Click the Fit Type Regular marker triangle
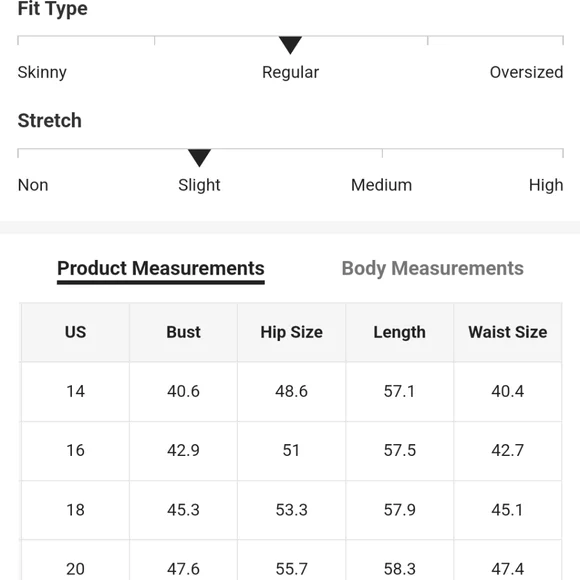This screenshot has height=580, width=580. (290, 45)
